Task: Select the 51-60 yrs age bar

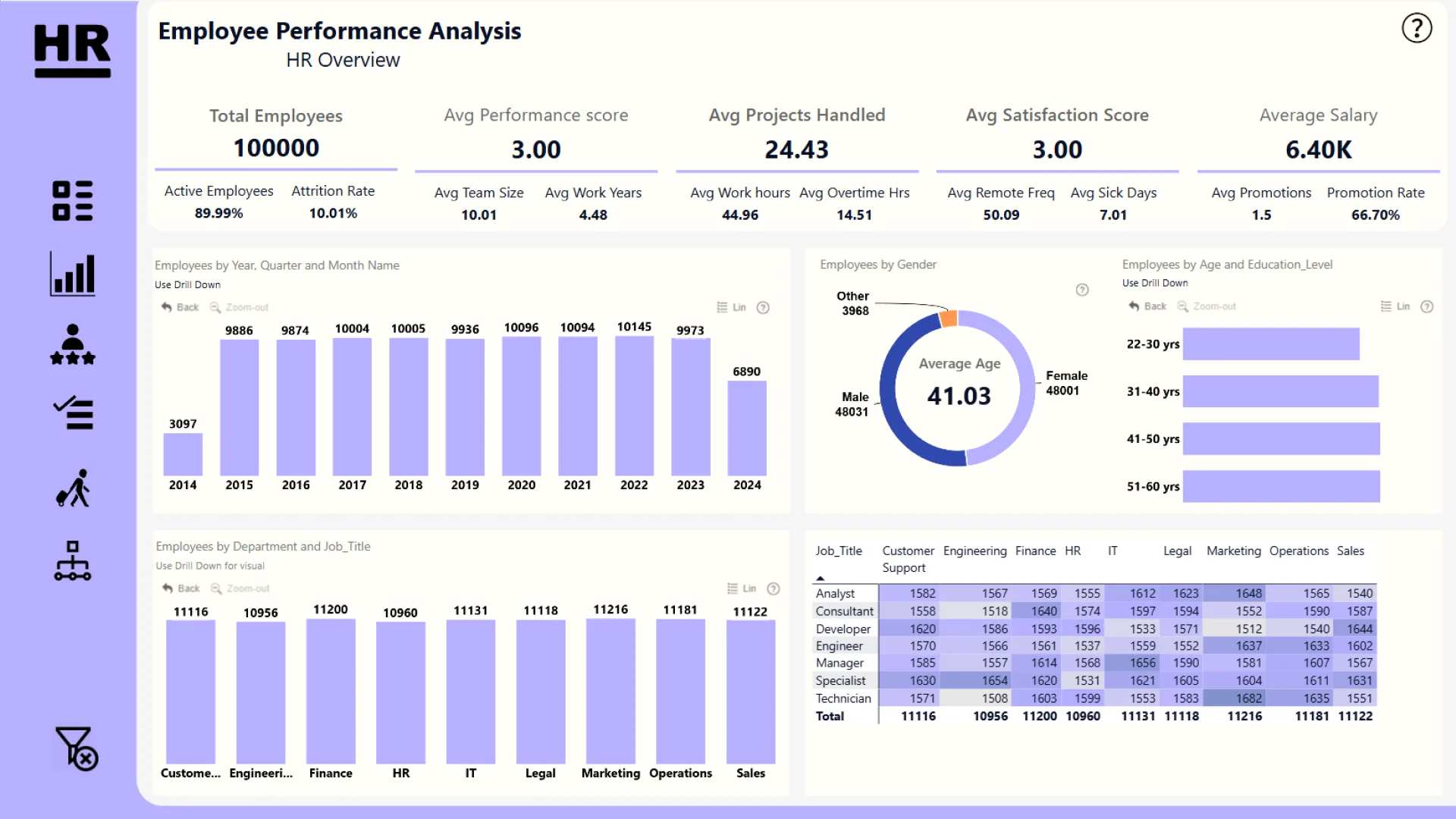Action: tap(1282, 486)
